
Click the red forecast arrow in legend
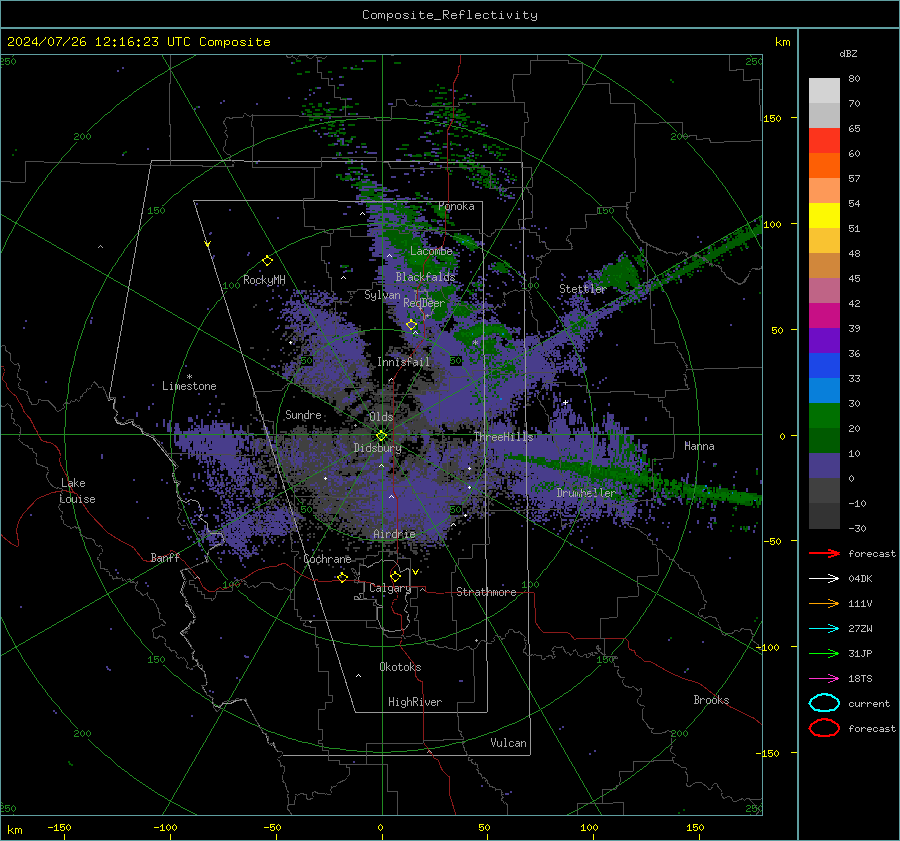pos(824,553)
